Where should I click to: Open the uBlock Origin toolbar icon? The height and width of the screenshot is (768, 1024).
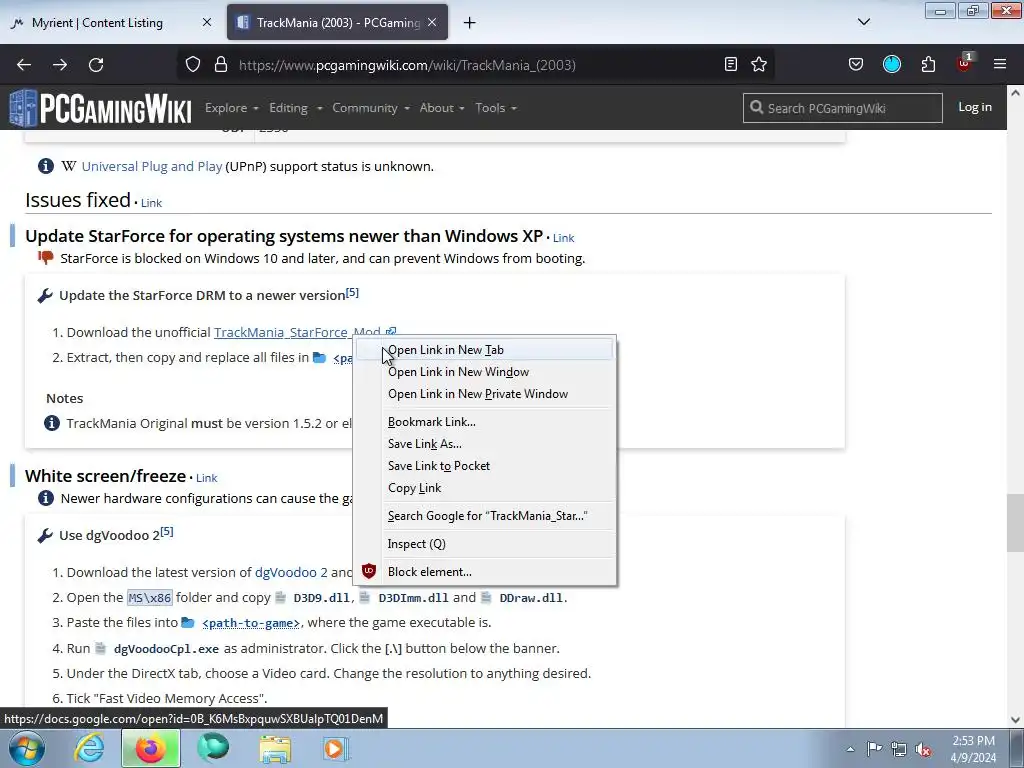[x=964, y=63]
